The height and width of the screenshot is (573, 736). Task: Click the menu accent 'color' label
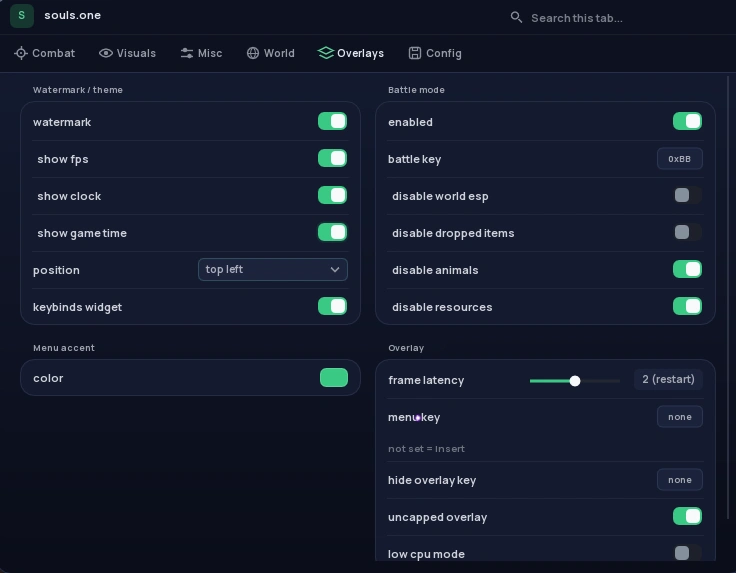(x=48, y=378)
